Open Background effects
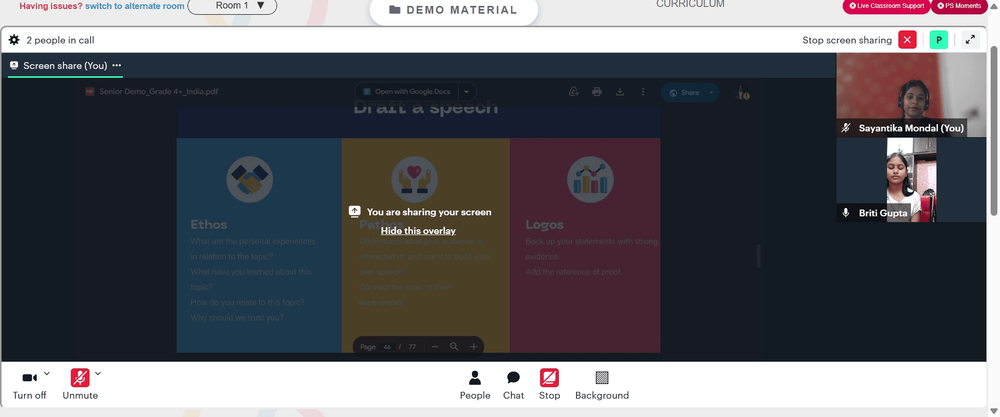 point(602,385)
